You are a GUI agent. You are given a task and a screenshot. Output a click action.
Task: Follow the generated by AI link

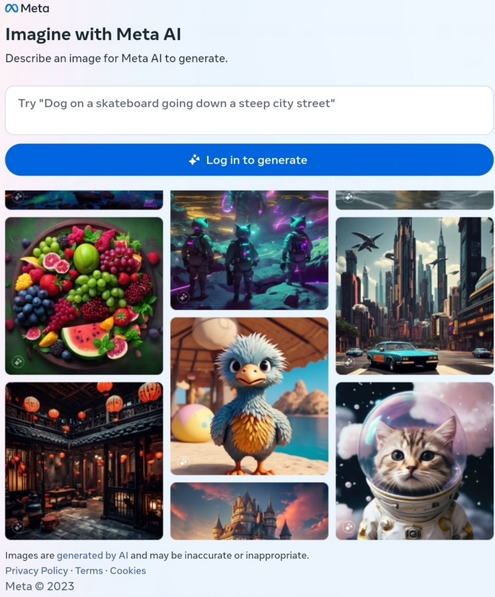tap(92, 555)
